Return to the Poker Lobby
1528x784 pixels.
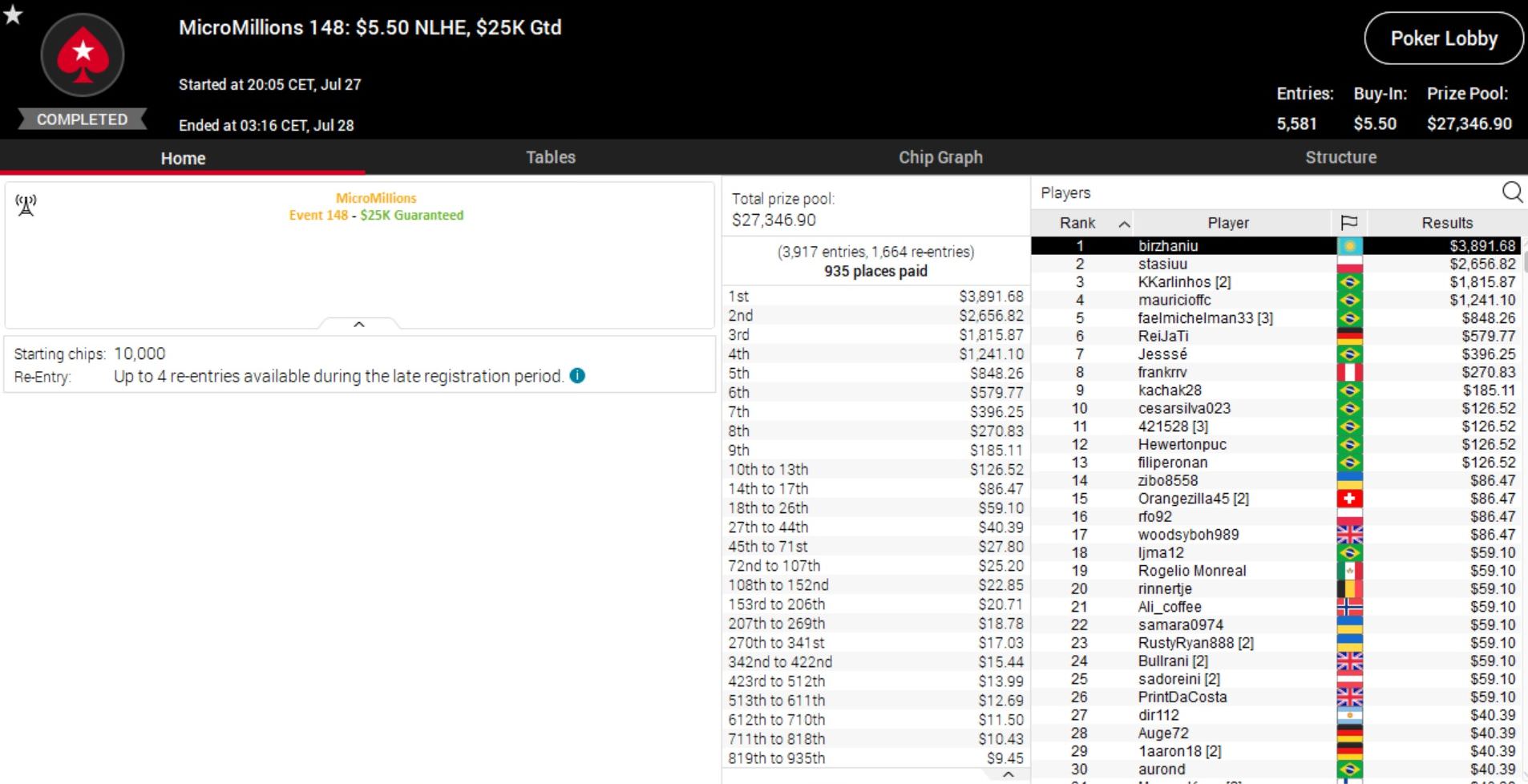pyautogui.click(x=1444, y=38)
